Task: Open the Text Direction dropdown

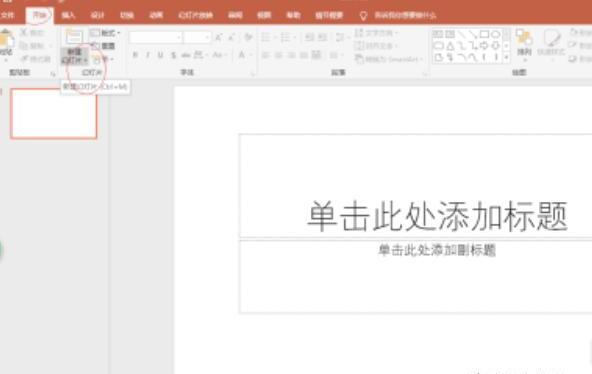Action: coord(376,33)
